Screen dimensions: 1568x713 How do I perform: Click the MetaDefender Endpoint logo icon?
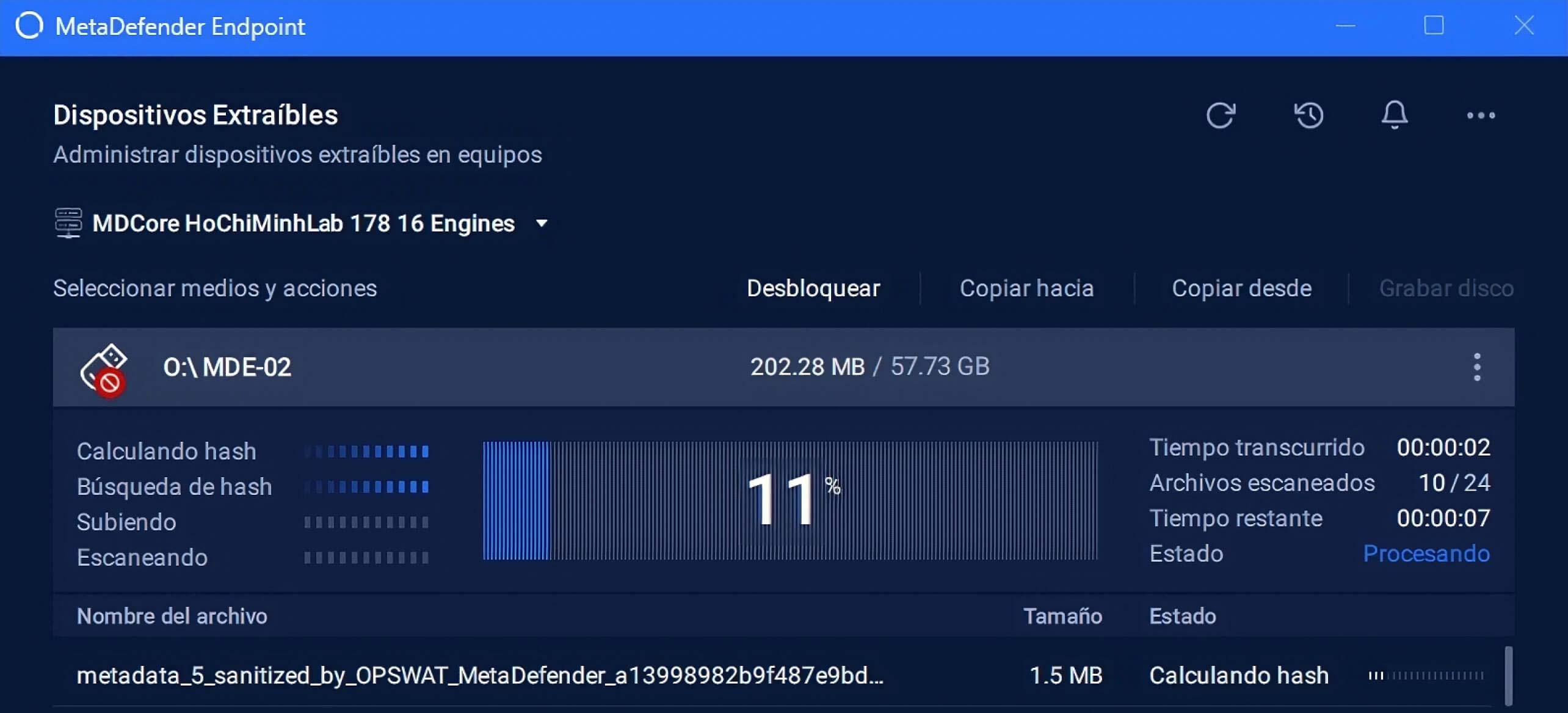(29, 26)
